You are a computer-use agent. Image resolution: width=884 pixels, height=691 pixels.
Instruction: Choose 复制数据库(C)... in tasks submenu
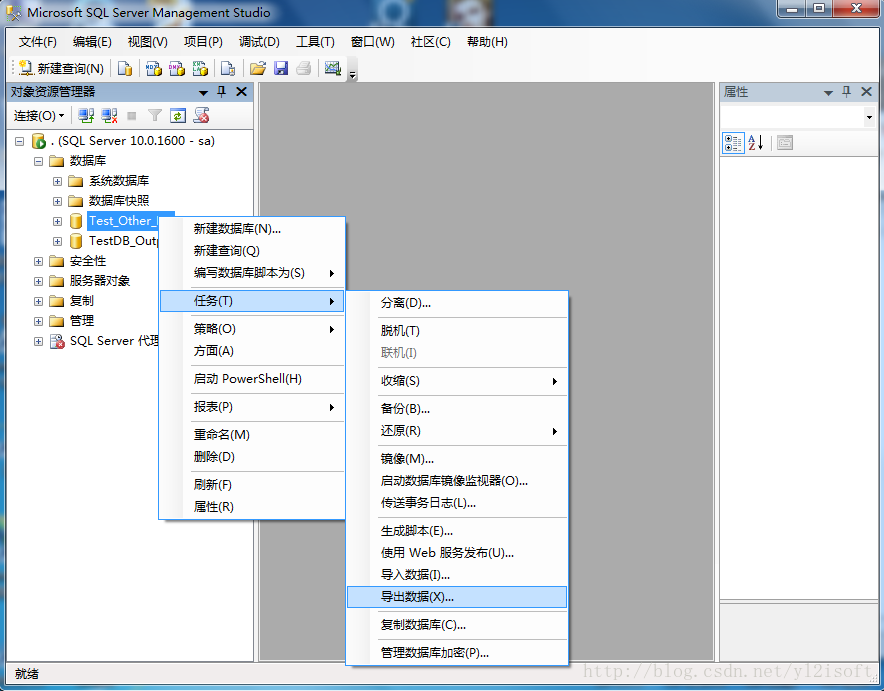coord(457,625)
